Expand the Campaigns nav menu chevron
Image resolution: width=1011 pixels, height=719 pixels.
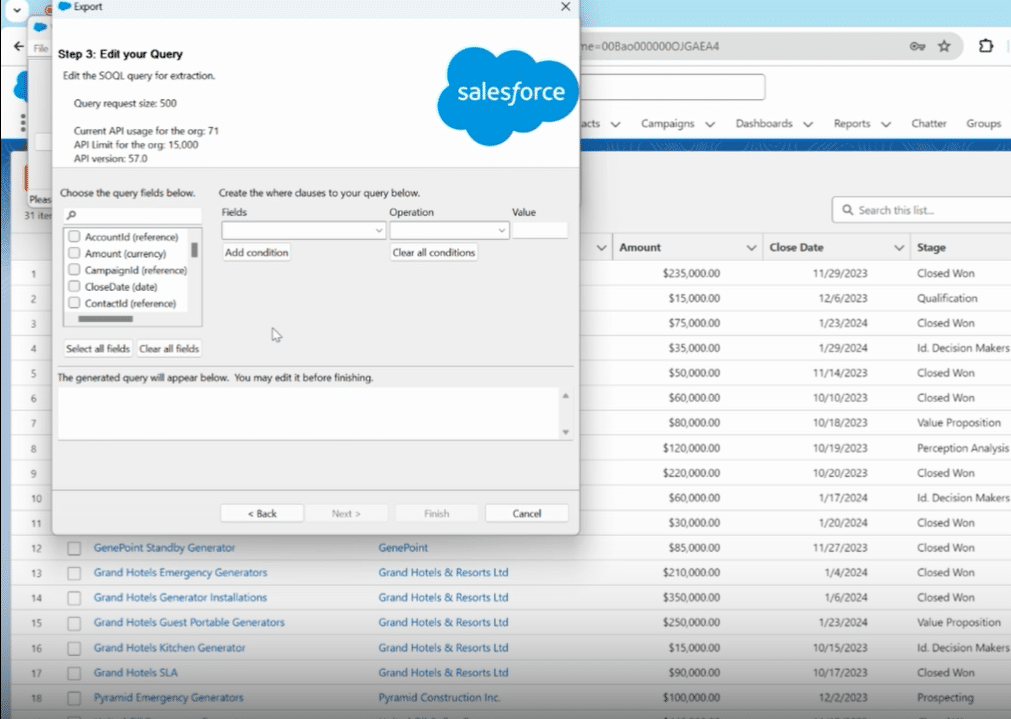click(x=710, y=124)
